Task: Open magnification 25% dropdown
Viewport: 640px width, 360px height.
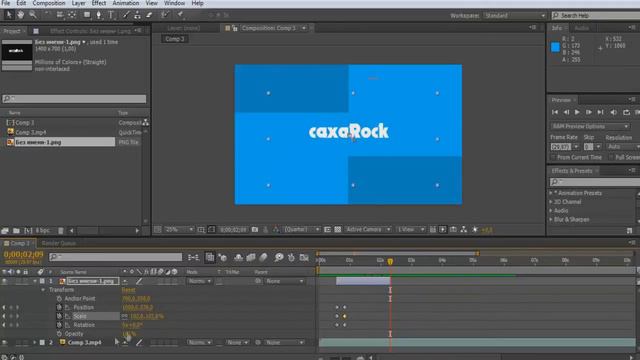Action: click(179, 230)
